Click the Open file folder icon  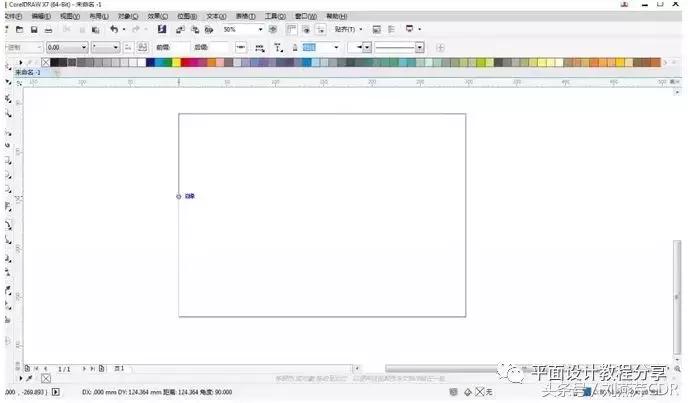19,29
